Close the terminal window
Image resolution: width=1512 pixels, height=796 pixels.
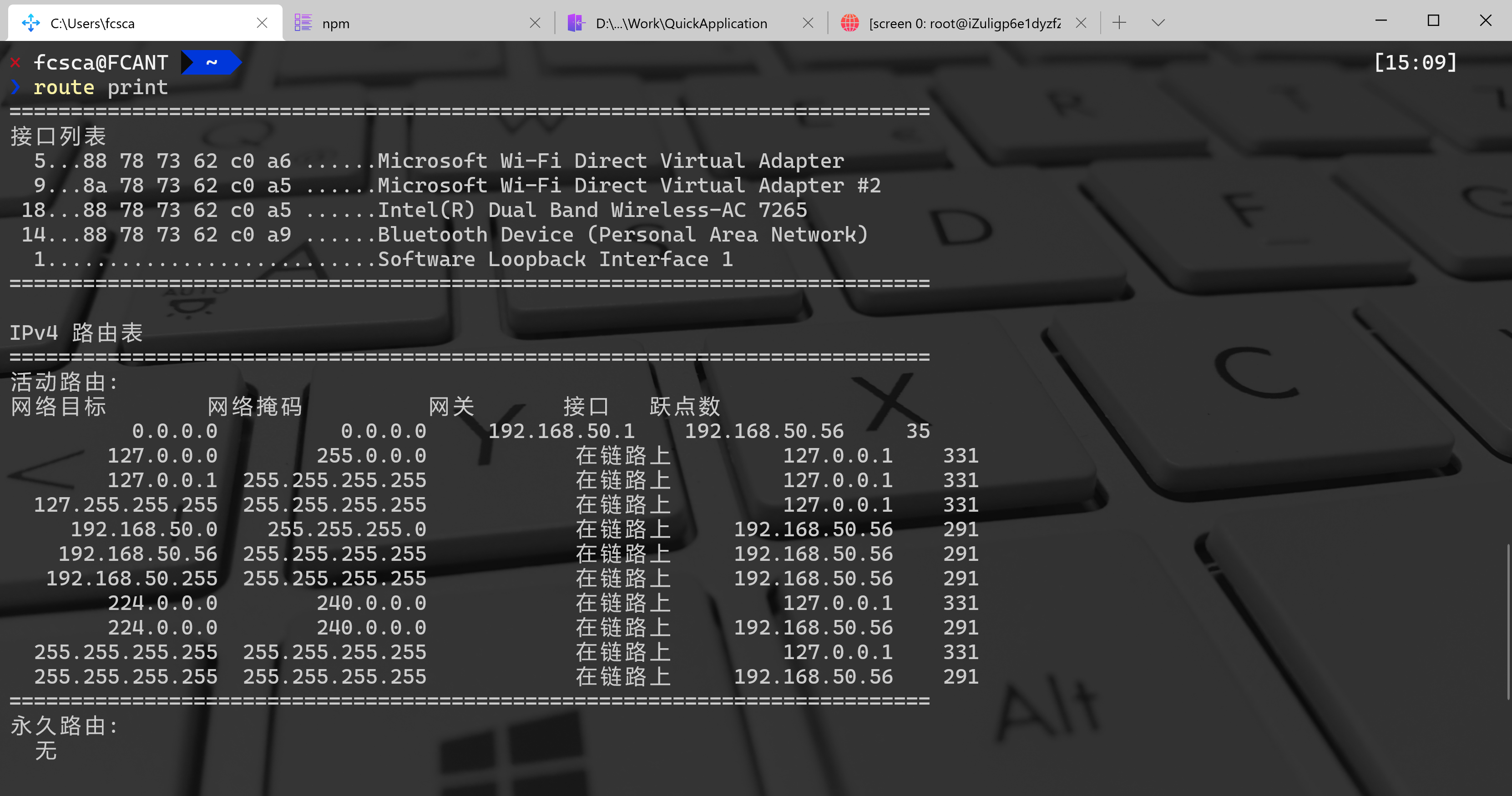1486,20
